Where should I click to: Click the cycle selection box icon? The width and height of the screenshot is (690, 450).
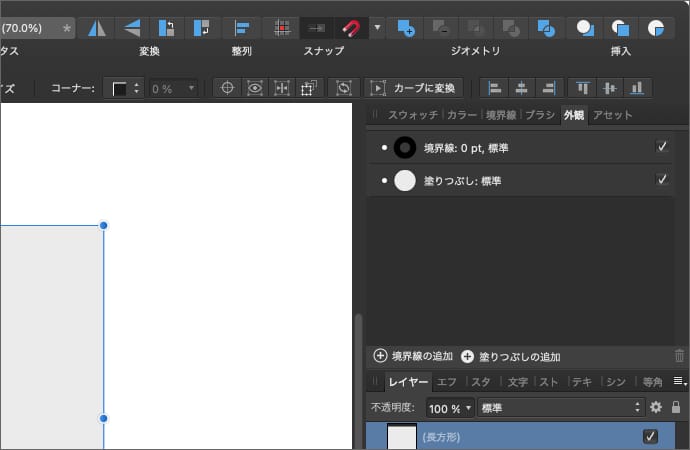point(345,88)
